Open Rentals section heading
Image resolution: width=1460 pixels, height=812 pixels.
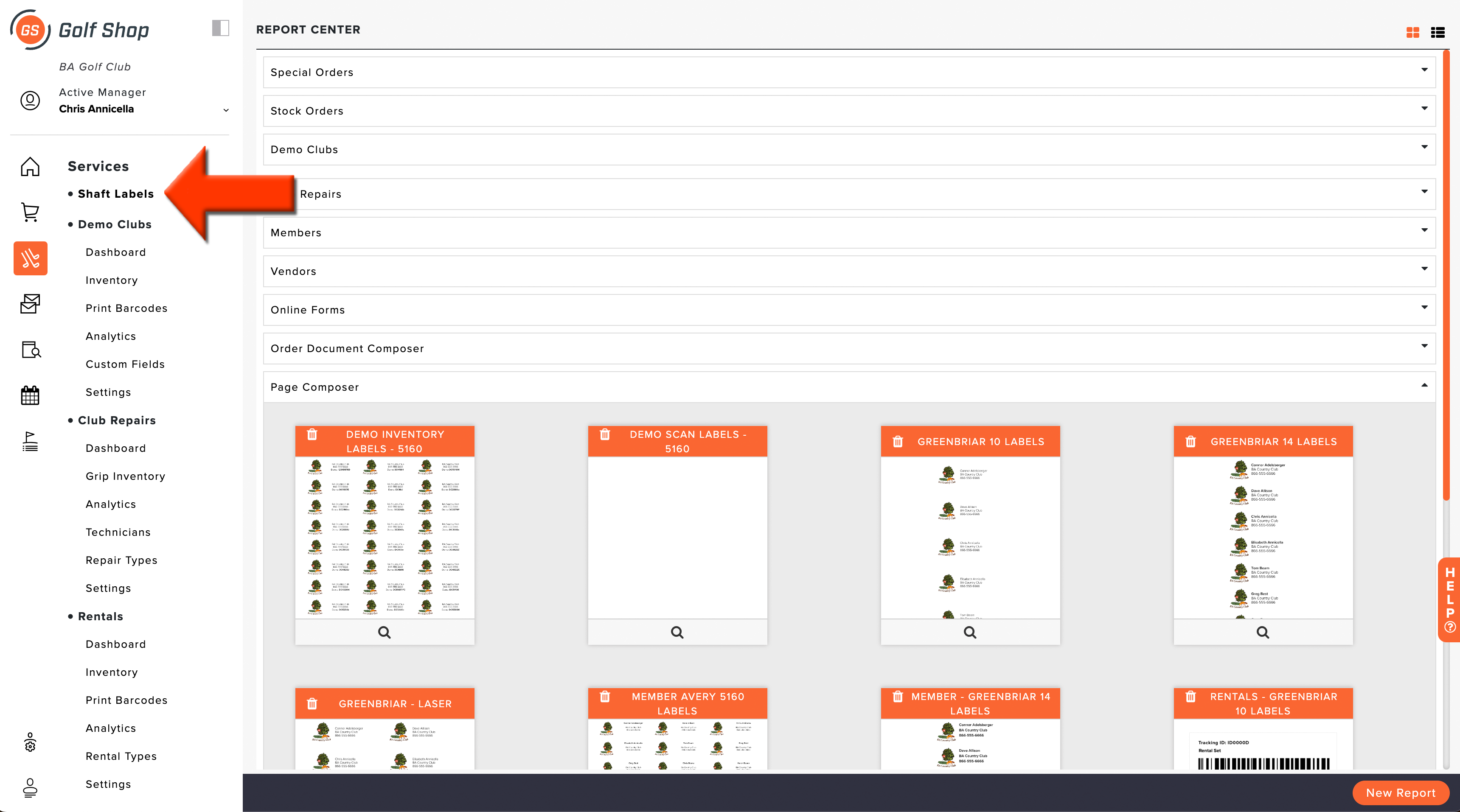[x=100, y=616]
